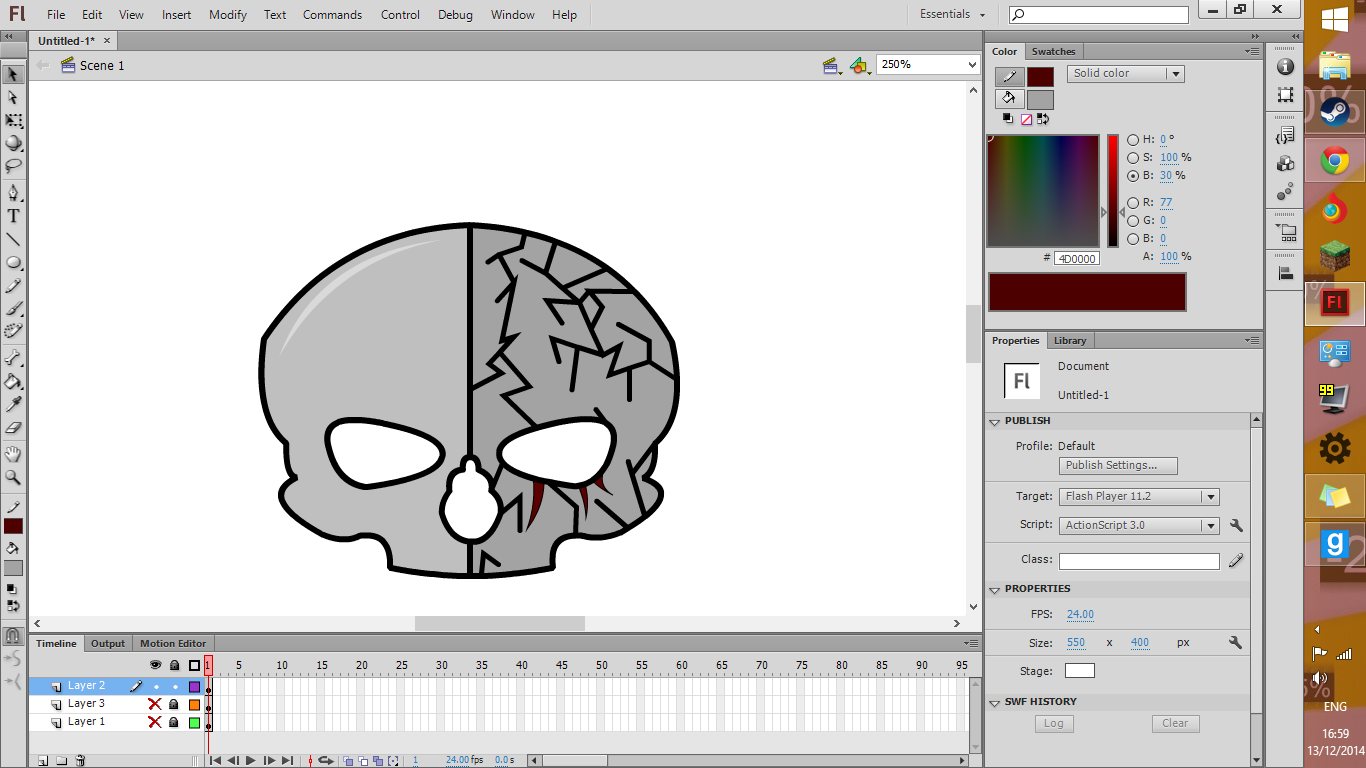
Task: Click the Stage color swatch
Action: 1080,671
